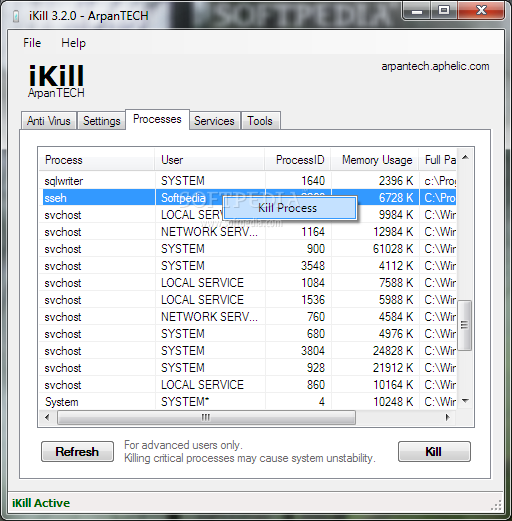Select svchost row with ProcessID 1164
The width and height of the screenshot is (512, 521).
[248, 232]
